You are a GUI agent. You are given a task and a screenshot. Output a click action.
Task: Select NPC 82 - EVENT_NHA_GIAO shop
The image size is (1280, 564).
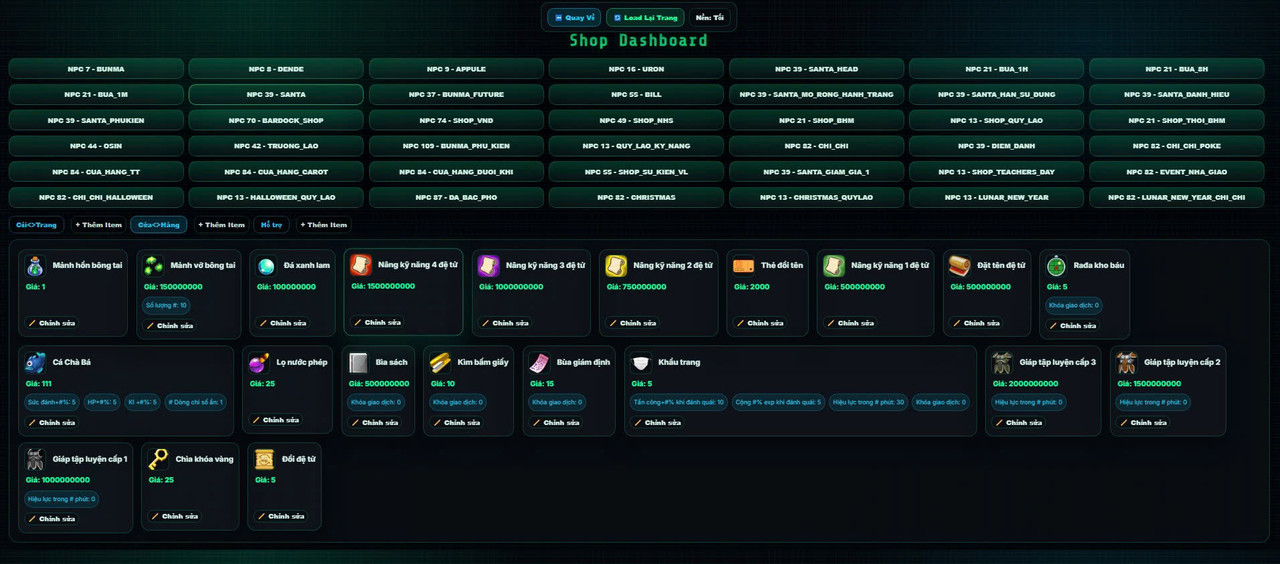(x=1176, y=172)
